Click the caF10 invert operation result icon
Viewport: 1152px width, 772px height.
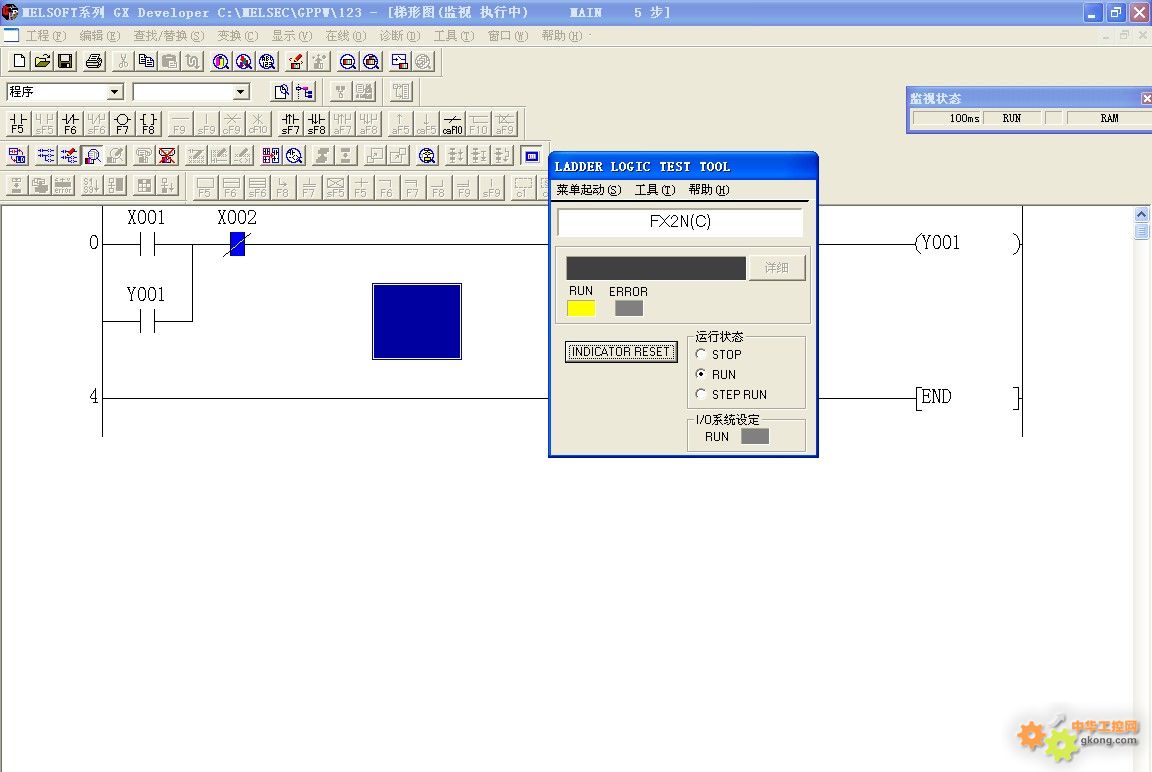(452, 123)
